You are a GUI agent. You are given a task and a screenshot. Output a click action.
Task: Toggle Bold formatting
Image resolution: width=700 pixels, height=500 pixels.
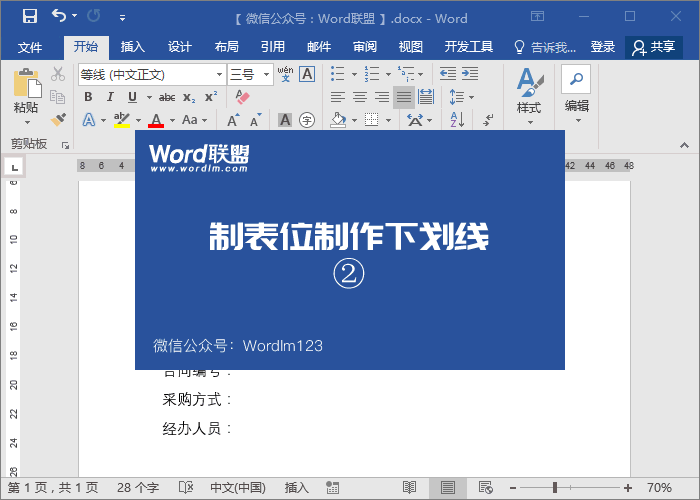pyautogui.click(x=88, y=97)
